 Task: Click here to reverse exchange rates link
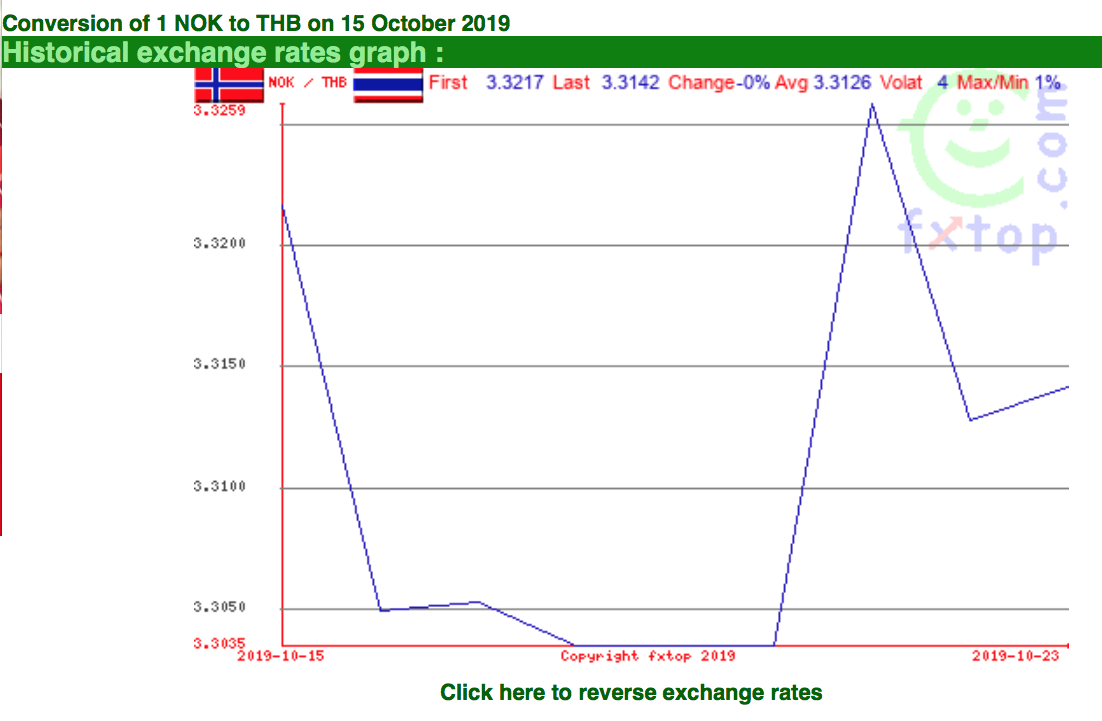tap(631, 692)
